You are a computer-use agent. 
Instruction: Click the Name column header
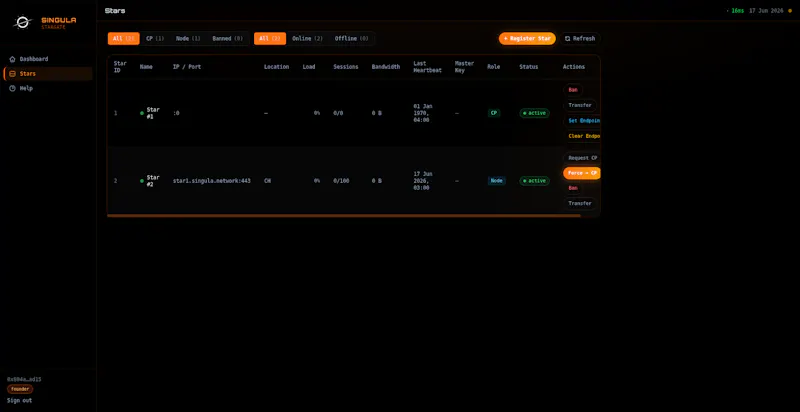[146, 67]
